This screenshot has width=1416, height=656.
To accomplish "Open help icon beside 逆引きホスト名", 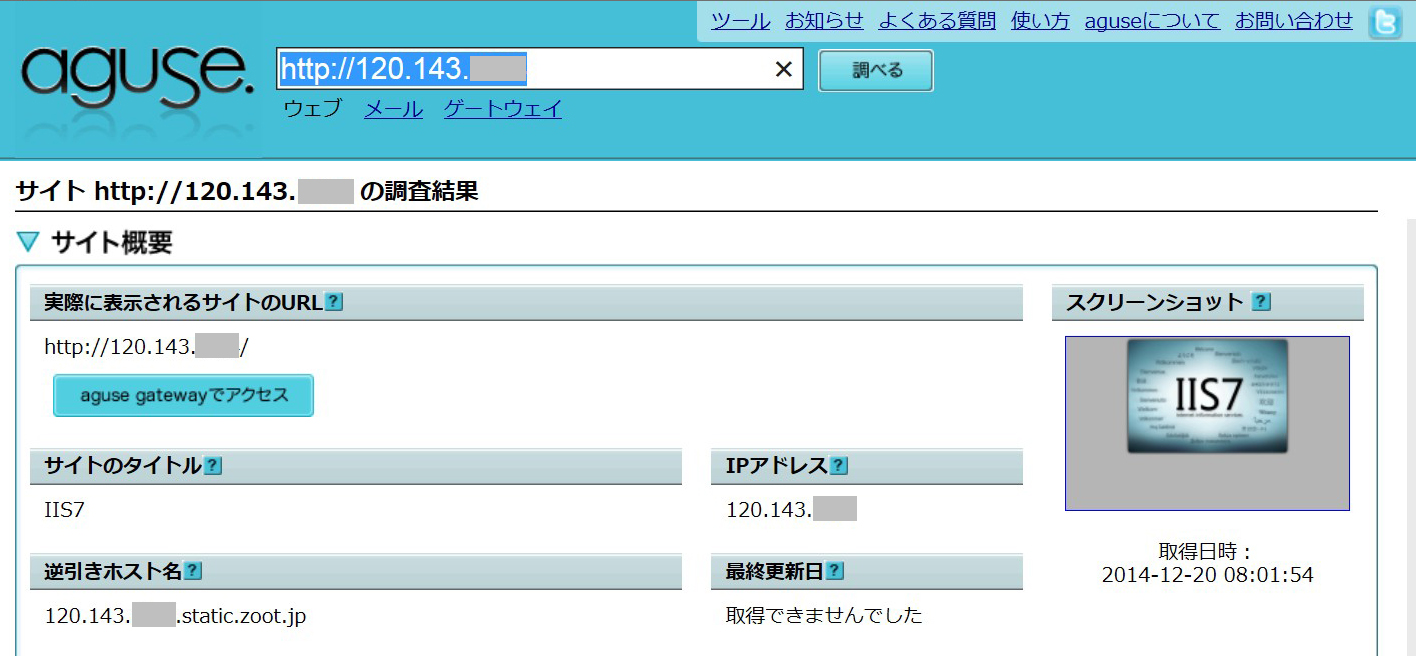I will 193,571.
